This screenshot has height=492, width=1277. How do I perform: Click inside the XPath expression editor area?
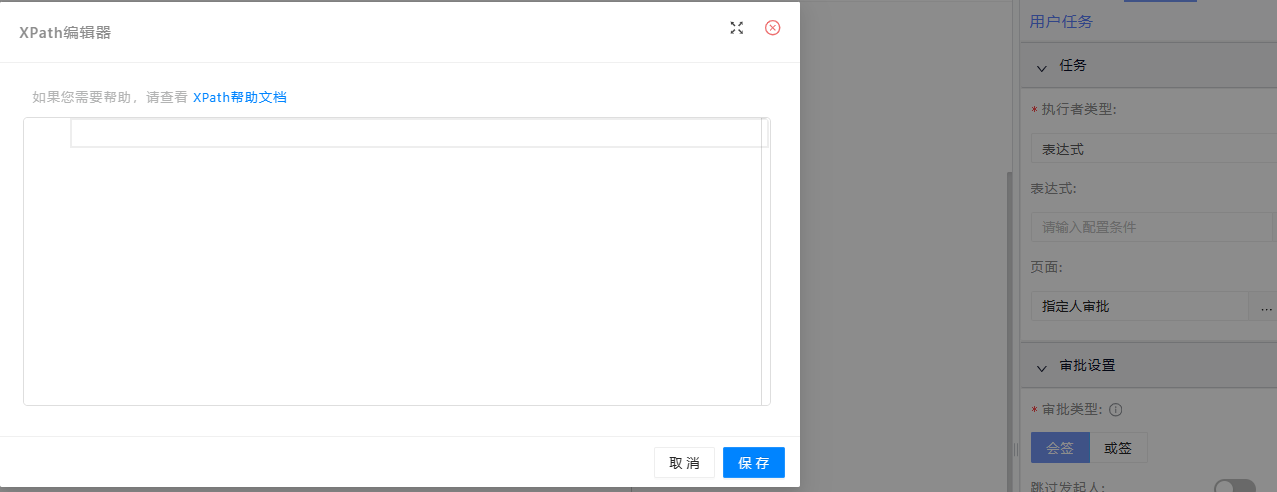[400, 260]
